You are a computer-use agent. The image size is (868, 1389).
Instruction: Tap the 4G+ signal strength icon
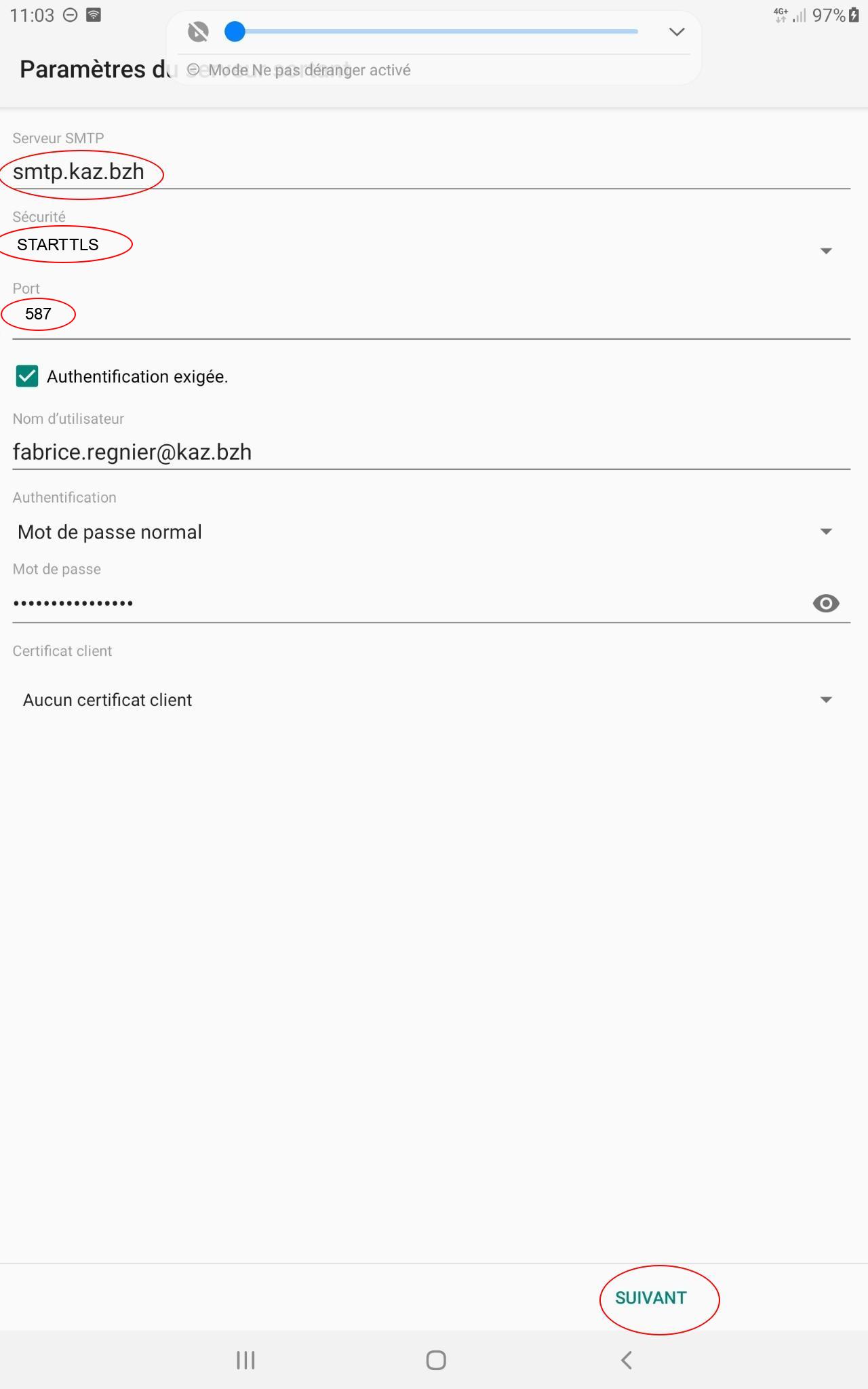(x=790, y=15)
